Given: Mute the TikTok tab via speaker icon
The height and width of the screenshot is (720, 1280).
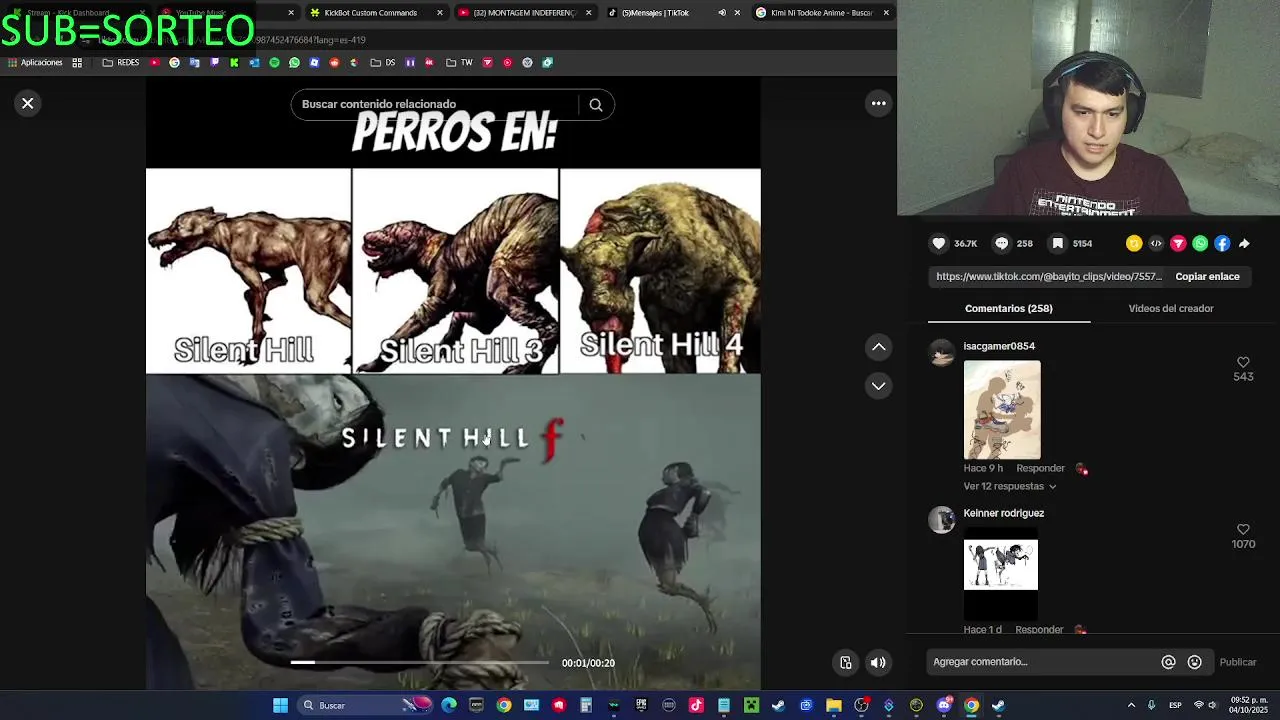Looking at the screenshot, I should pyautogui.click(x=722, y=13).
